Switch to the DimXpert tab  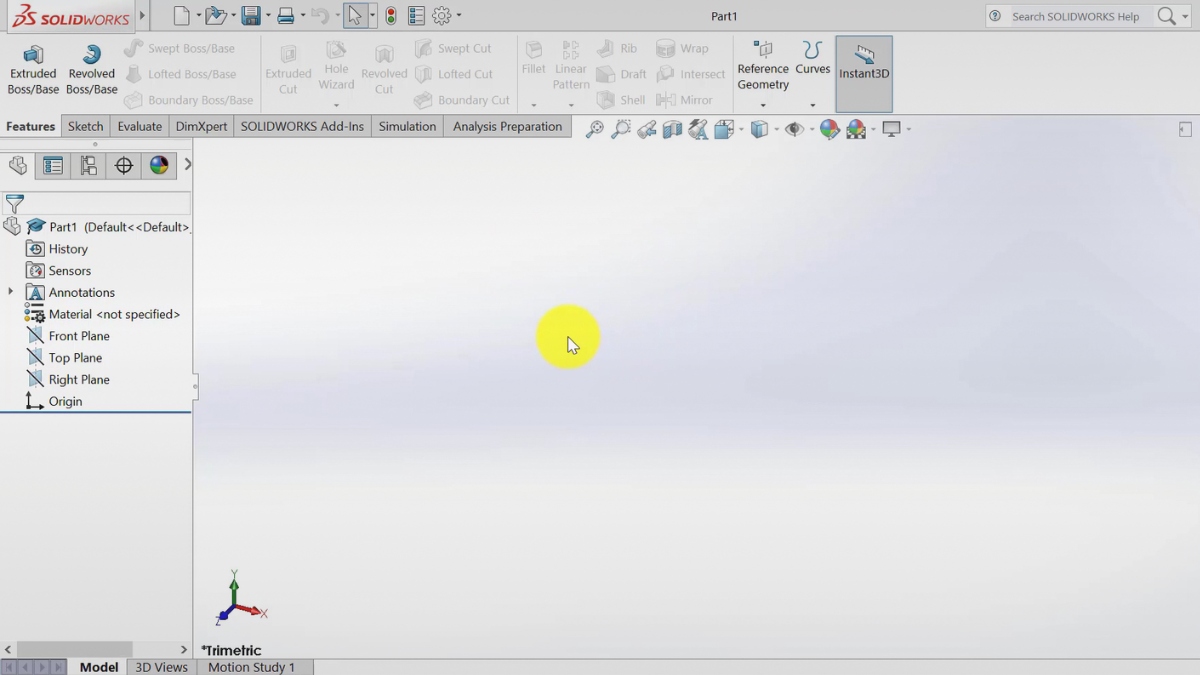coord(201,127)
